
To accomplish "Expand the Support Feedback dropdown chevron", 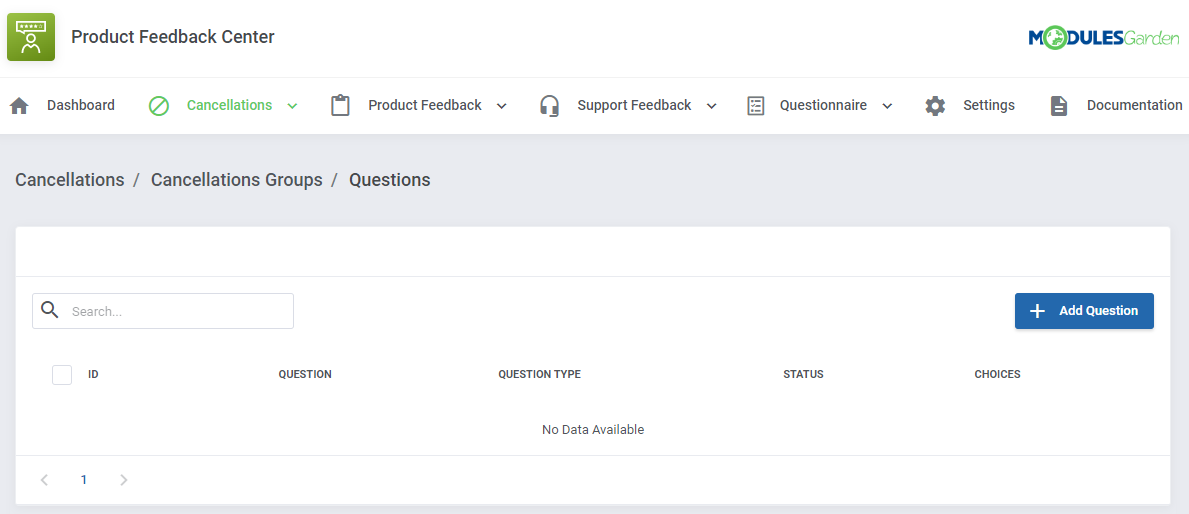I will point(711,106).
